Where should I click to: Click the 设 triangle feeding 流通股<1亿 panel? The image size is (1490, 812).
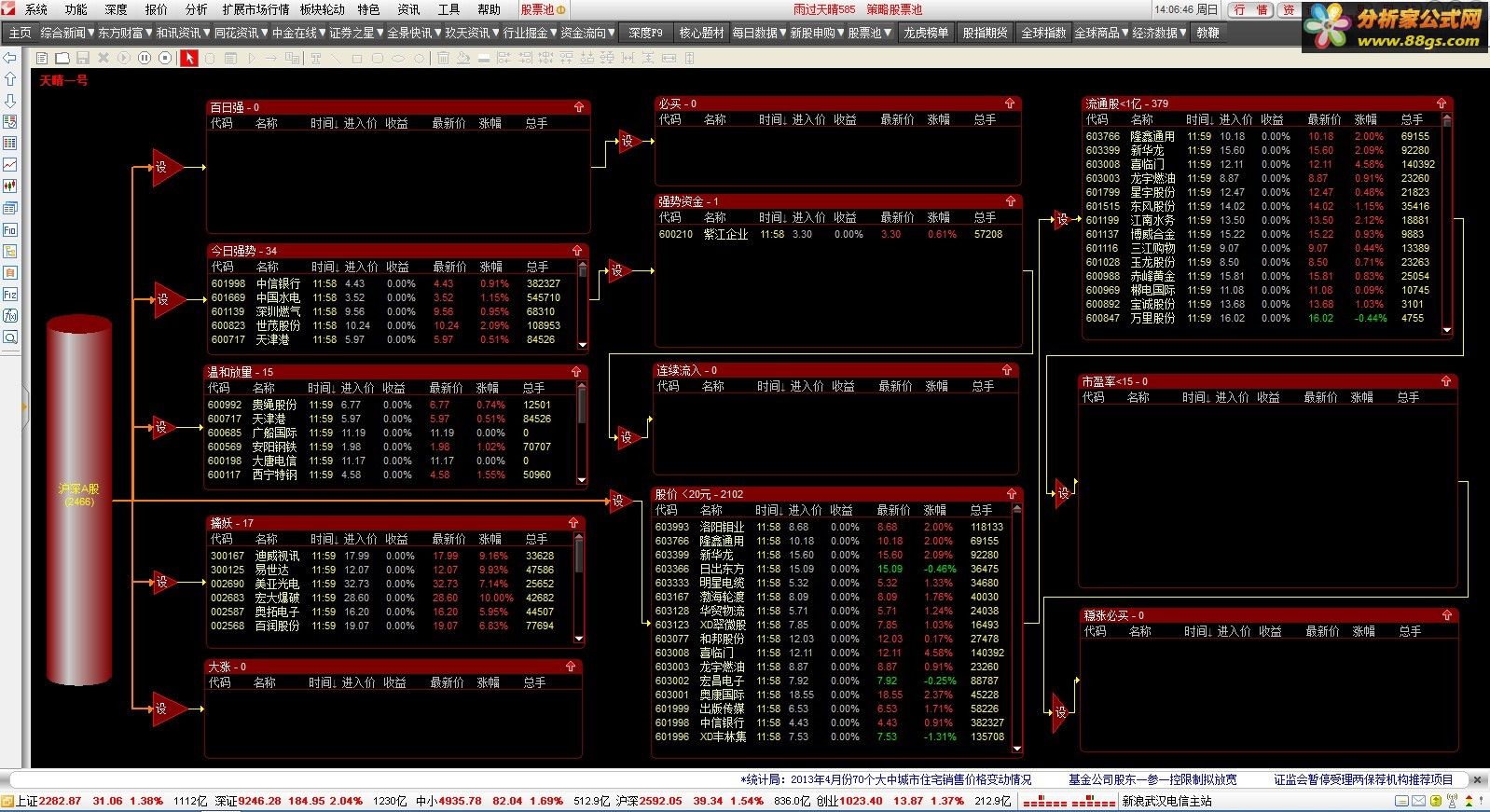point(1061,220)
